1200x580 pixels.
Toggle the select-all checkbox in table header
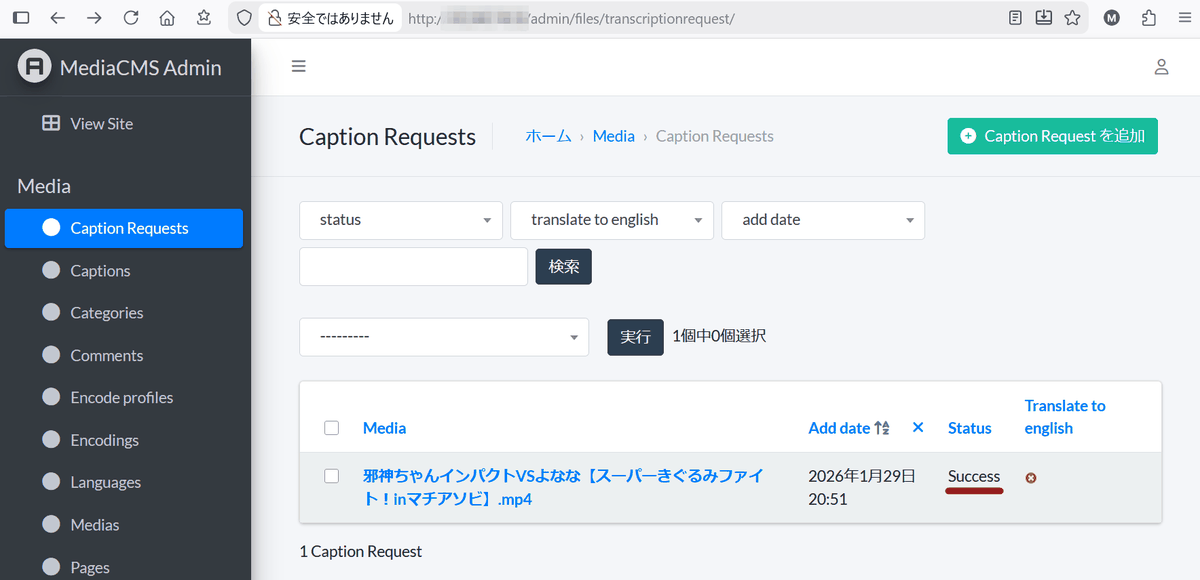pyautogui.click(x=332, y=428)
